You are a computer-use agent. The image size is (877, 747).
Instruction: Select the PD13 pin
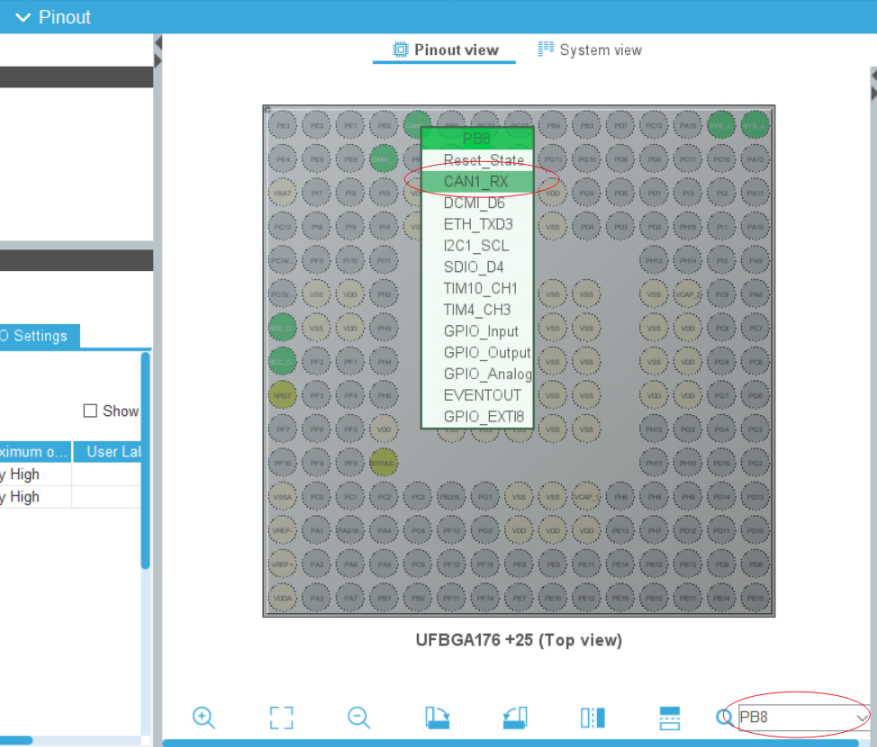tap(755, 497)
